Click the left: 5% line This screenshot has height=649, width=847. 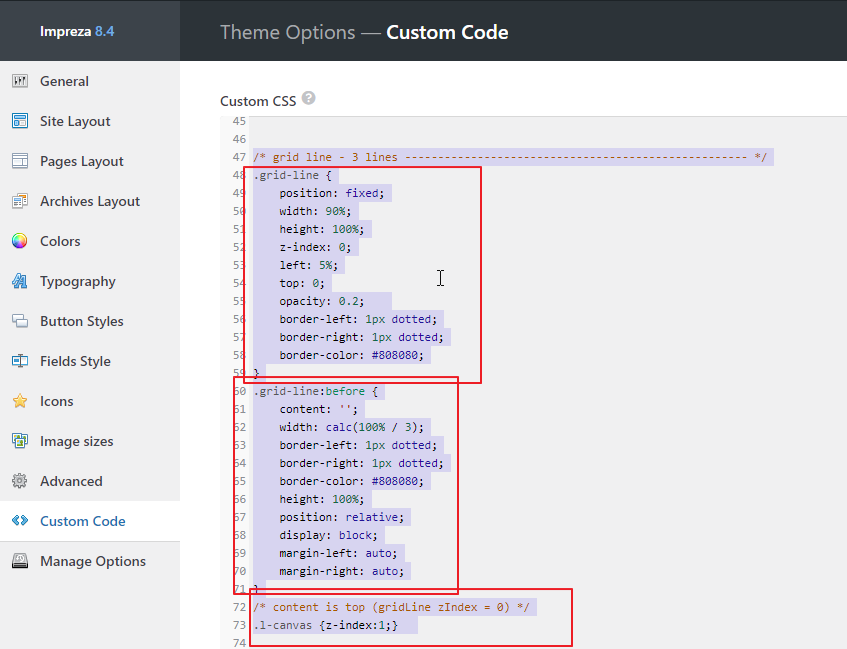pos(308,265)
